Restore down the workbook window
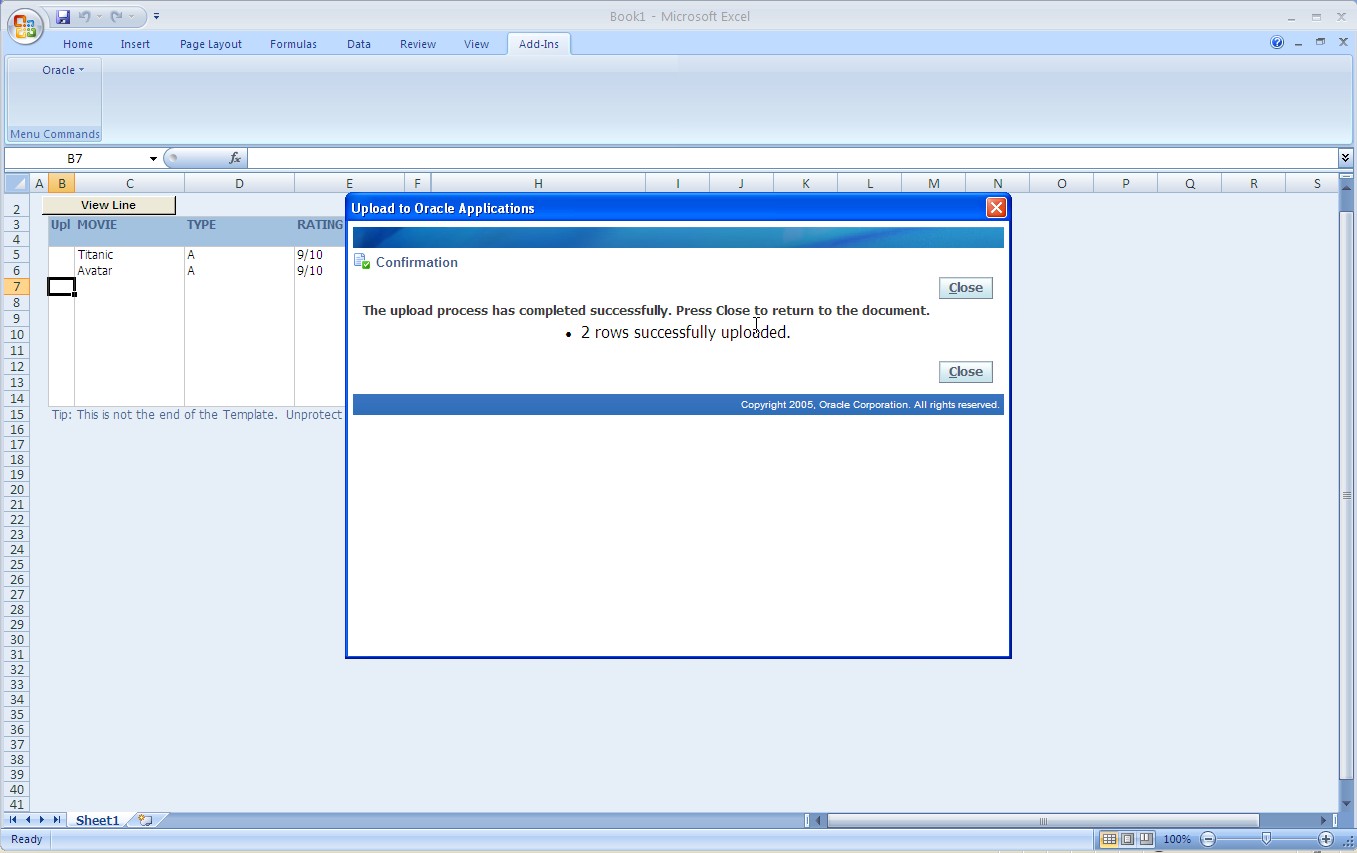 tap(1320, 43)
